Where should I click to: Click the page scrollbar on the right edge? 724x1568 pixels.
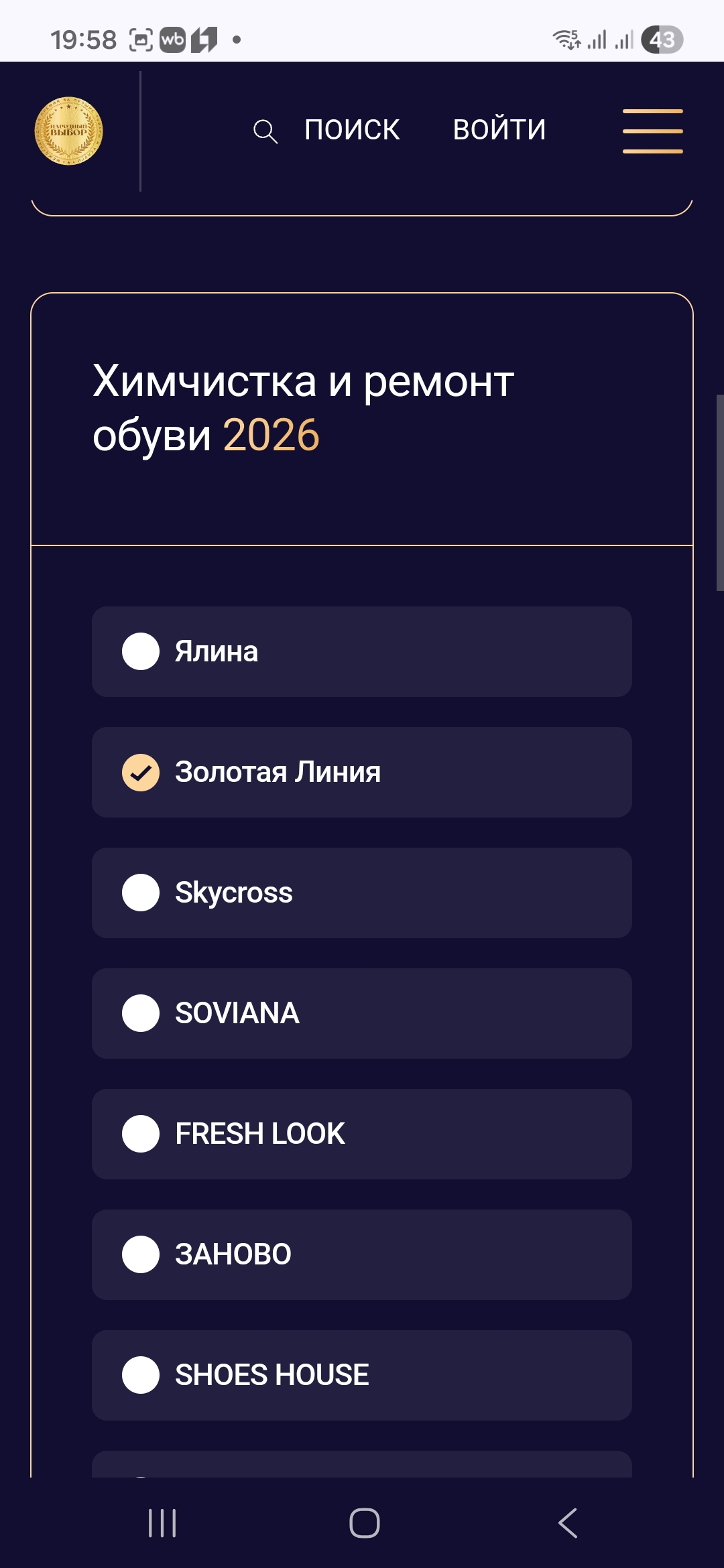coord(719,493)
